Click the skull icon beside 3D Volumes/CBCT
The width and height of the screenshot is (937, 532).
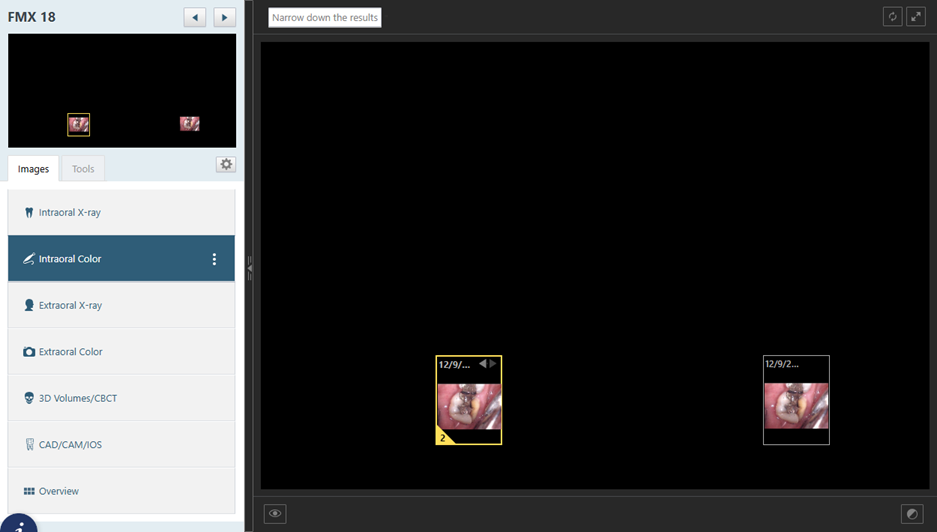coord(29,398)
